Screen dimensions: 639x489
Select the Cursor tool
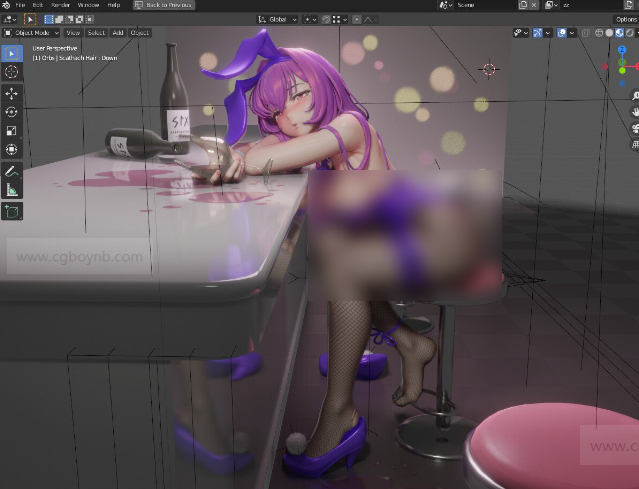12,72
